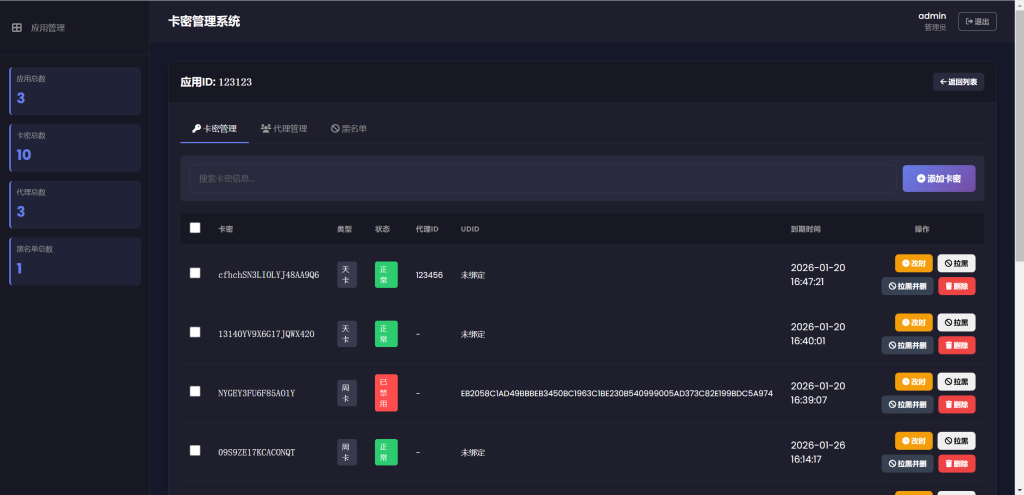
Task: Click 删除 for card cfhchSN3LIOLYJ48AA9Q6
Action: pos(956,286)
